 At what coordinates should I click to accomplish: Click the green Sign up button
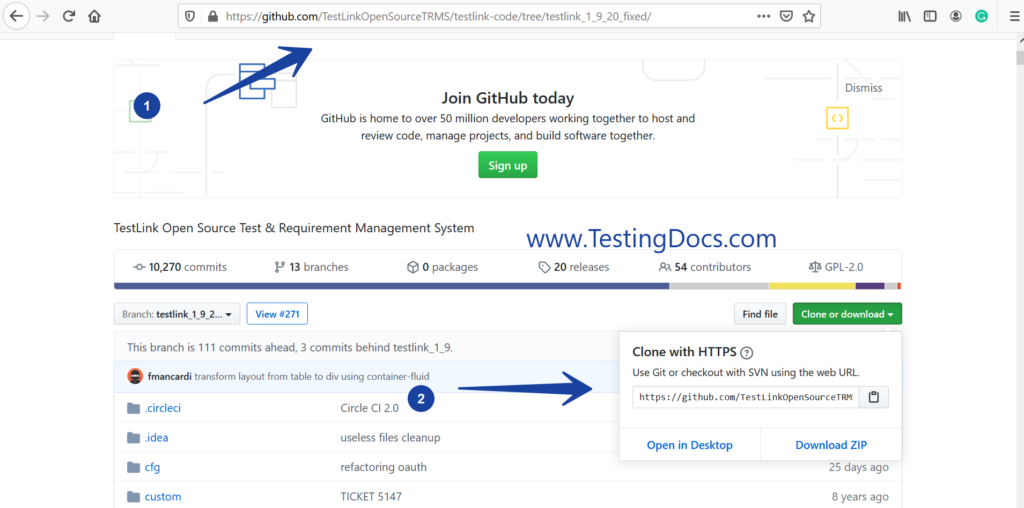[x=507, y=165]
